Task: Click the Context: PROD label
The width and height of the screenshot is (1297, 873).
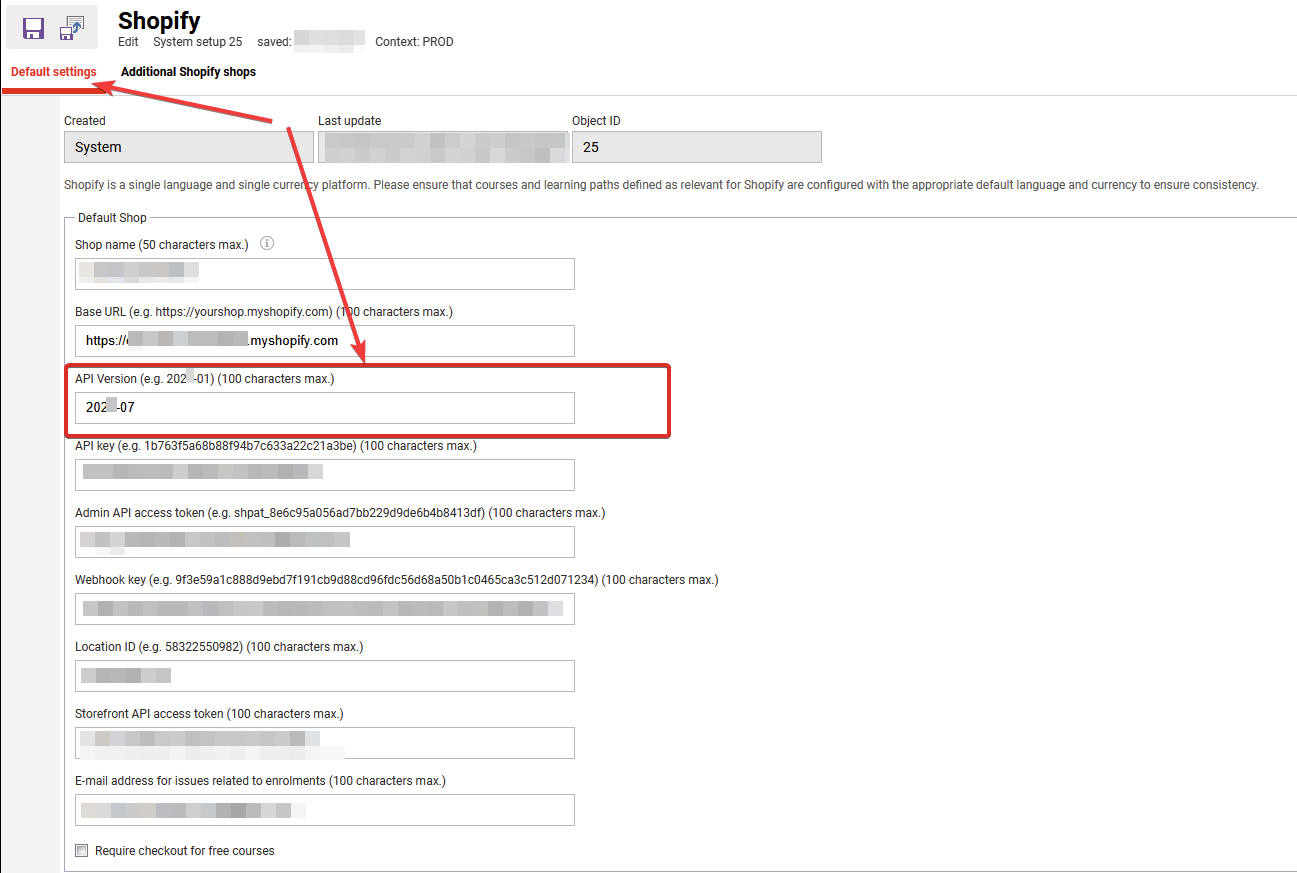Action: point(414,42)
